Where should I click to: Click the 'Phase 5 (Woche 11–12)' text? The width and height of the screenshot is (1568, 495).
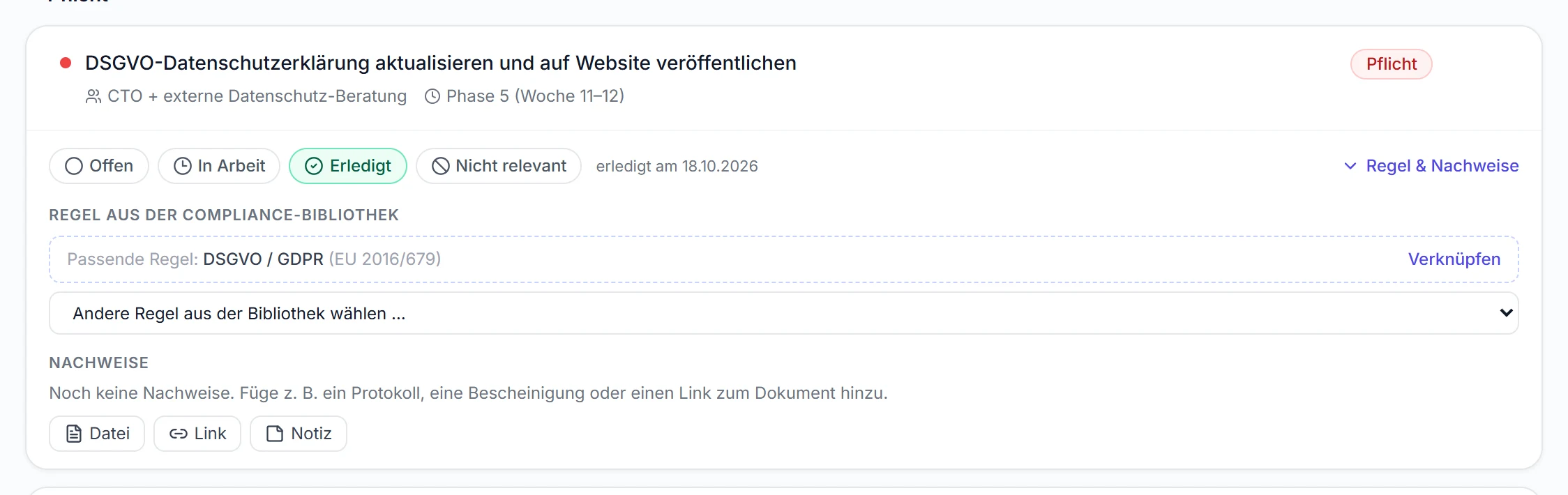535,96
